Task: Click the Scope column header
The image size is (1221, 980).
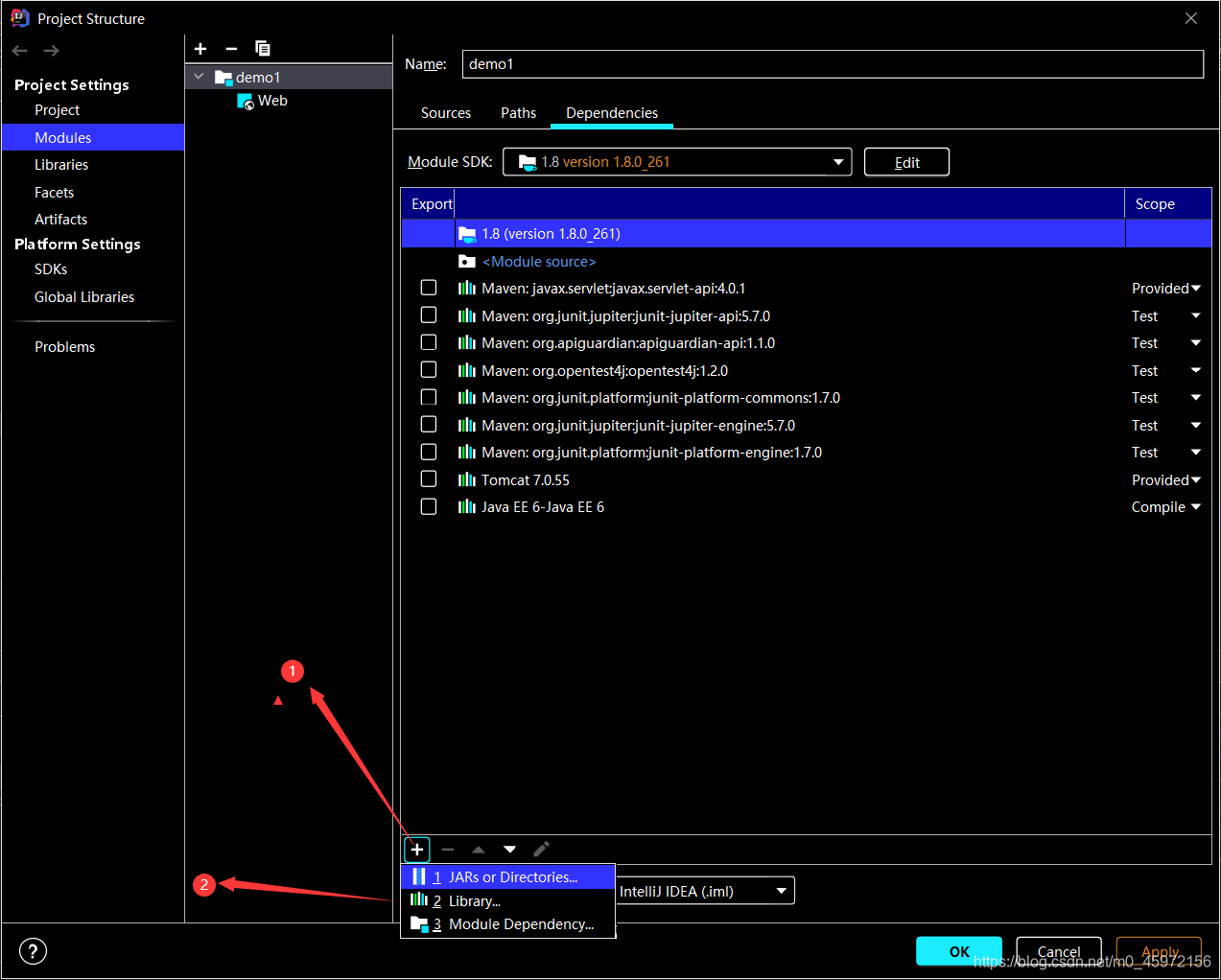Action: click(1168, 204)
